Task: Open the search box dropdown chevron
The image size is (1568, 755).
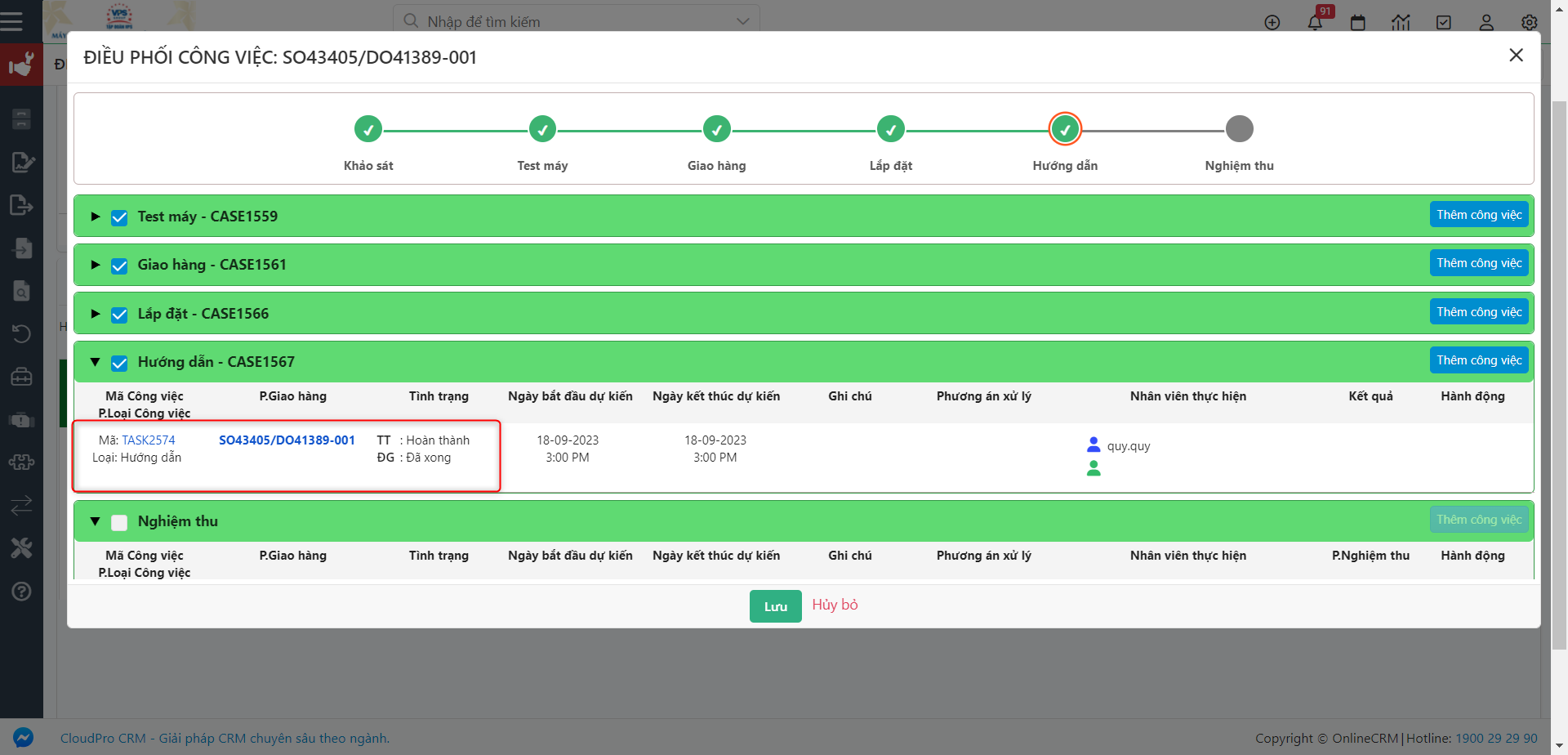Action: (742, 21)
